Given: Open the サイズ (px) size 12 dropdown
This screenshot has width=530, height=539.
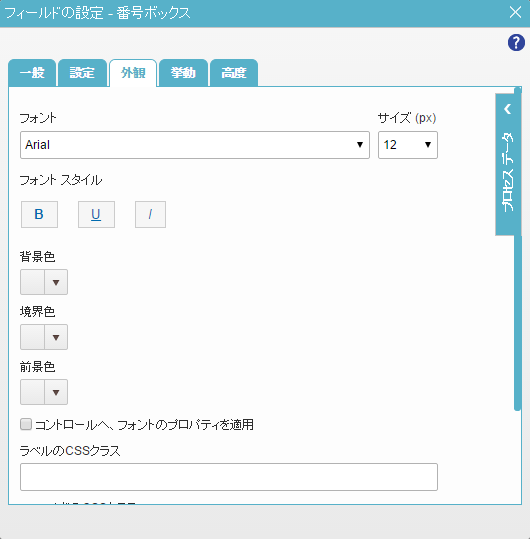Looking at the screenshot, I should tap(408, 145).
